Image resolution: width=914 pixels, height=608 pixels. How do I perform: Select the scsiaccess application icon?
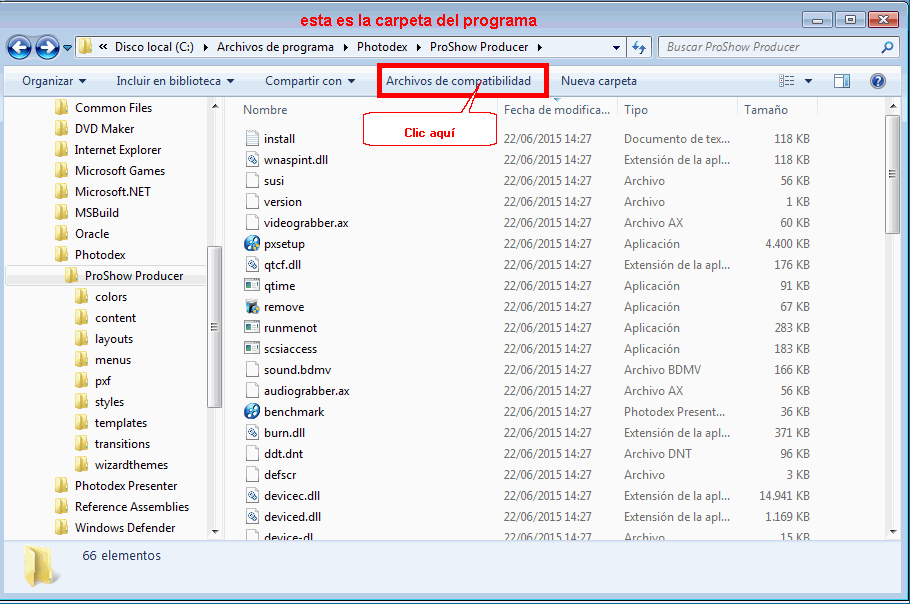pyautogui.click(x=252, y=348)
